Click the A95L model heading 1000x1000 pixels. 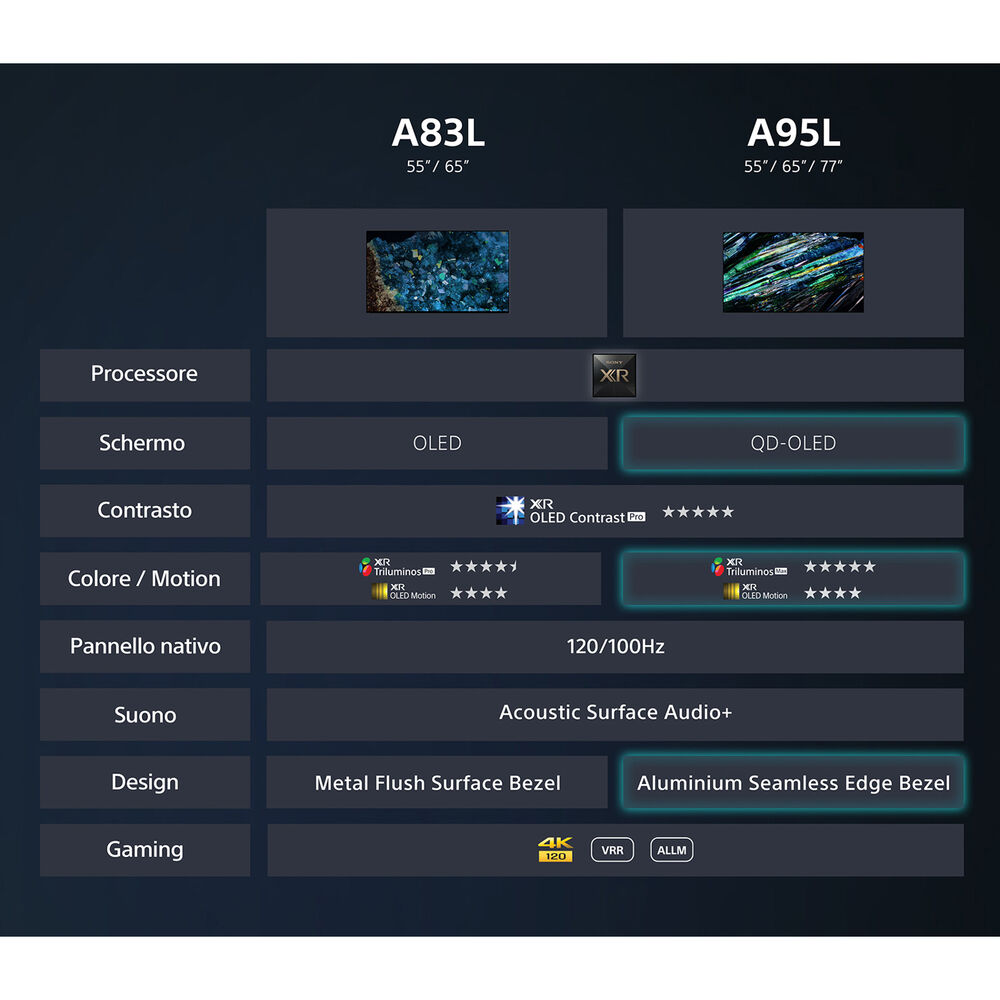793,133
